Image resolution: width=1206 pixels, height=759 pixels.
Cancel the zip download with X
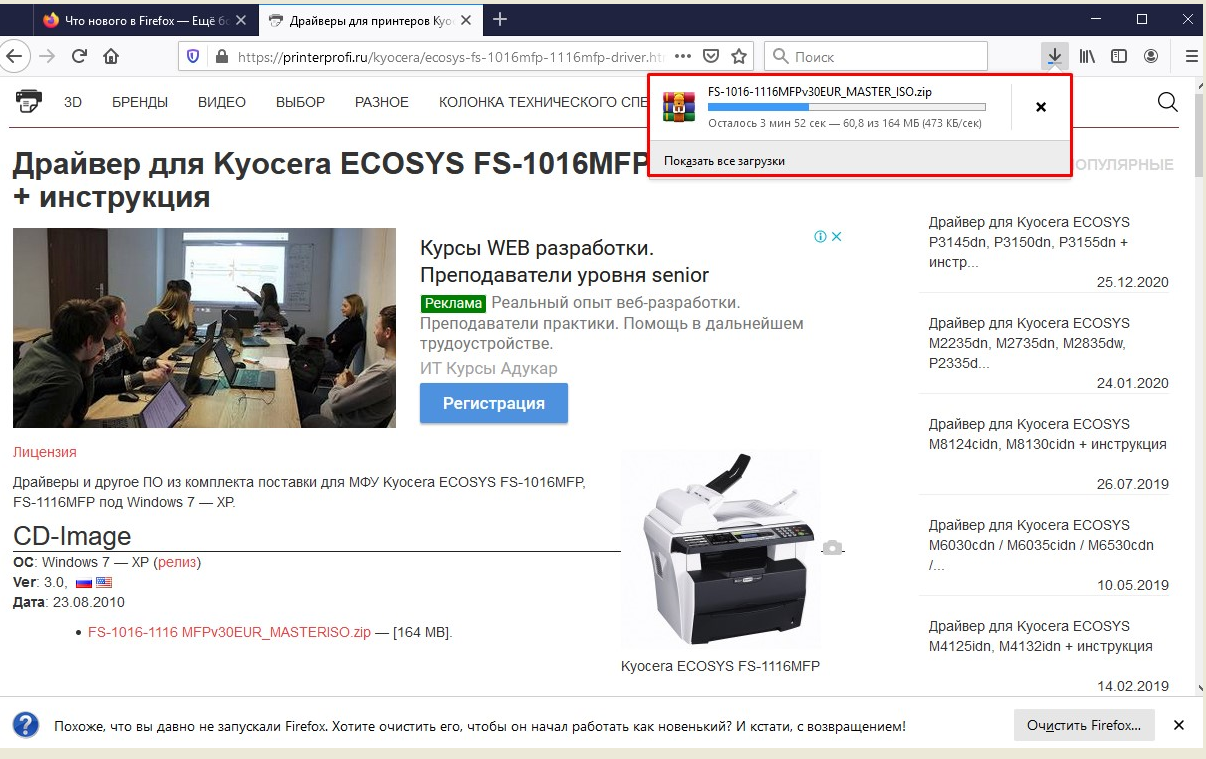1041,107
